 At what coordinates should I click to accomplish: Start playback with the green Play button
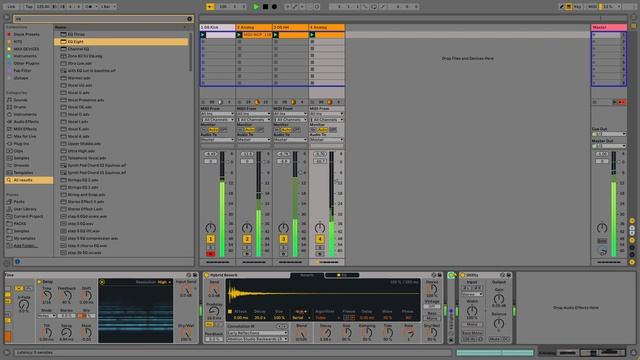coord(256,7)
